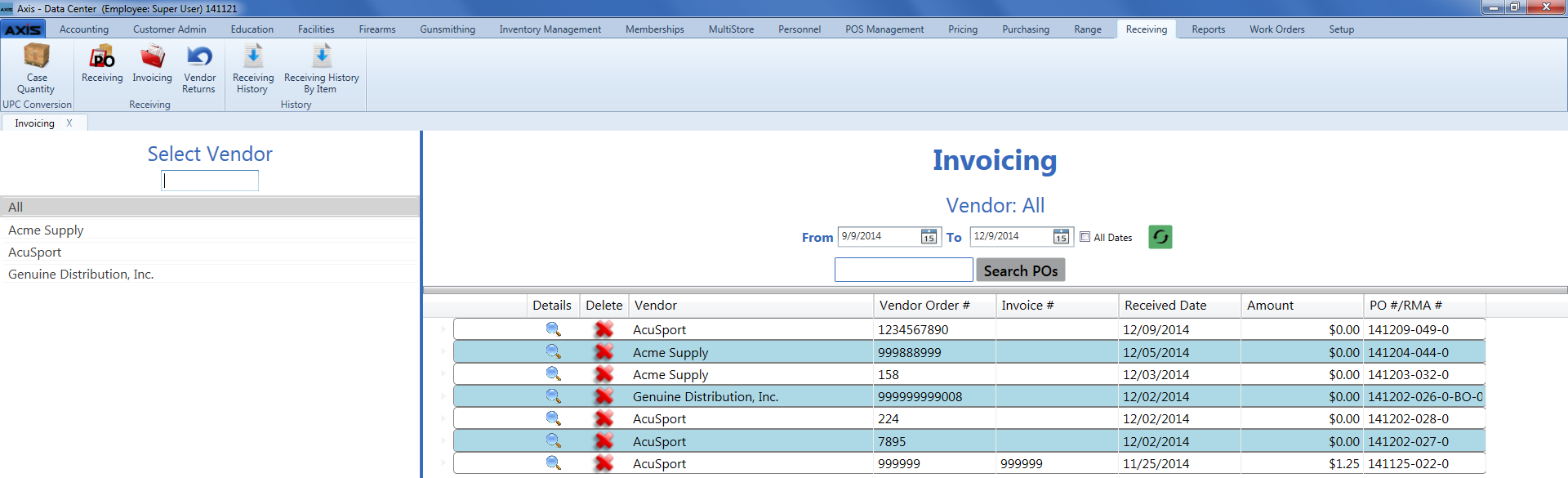Delete the row for vendor order 224

(604, 418)
